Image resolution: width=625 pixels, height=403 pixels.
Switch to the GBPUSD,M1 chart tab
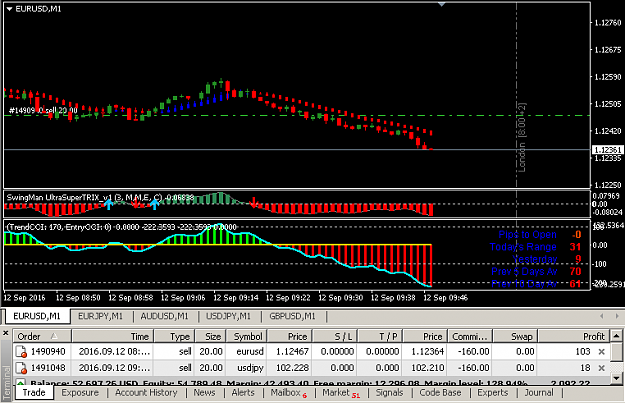292,316
